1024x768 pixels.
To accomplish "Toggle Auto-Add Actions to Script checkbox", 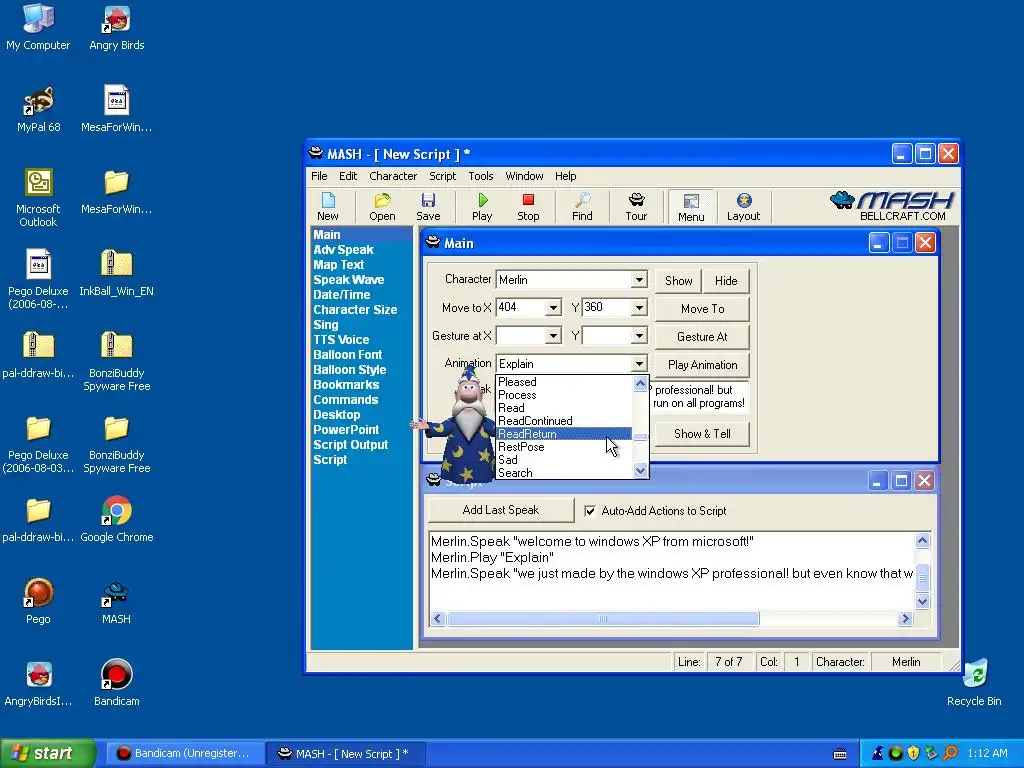I will (590, 511).
